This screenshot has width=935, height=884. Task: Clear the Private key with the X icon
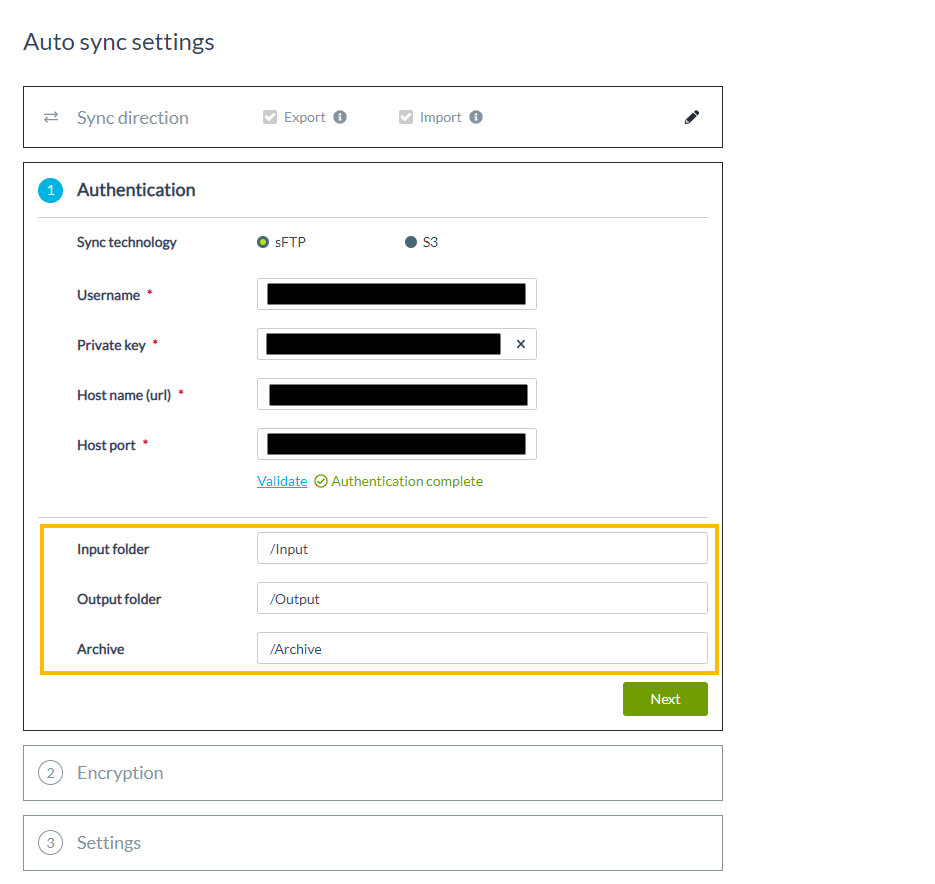(521, 344)
